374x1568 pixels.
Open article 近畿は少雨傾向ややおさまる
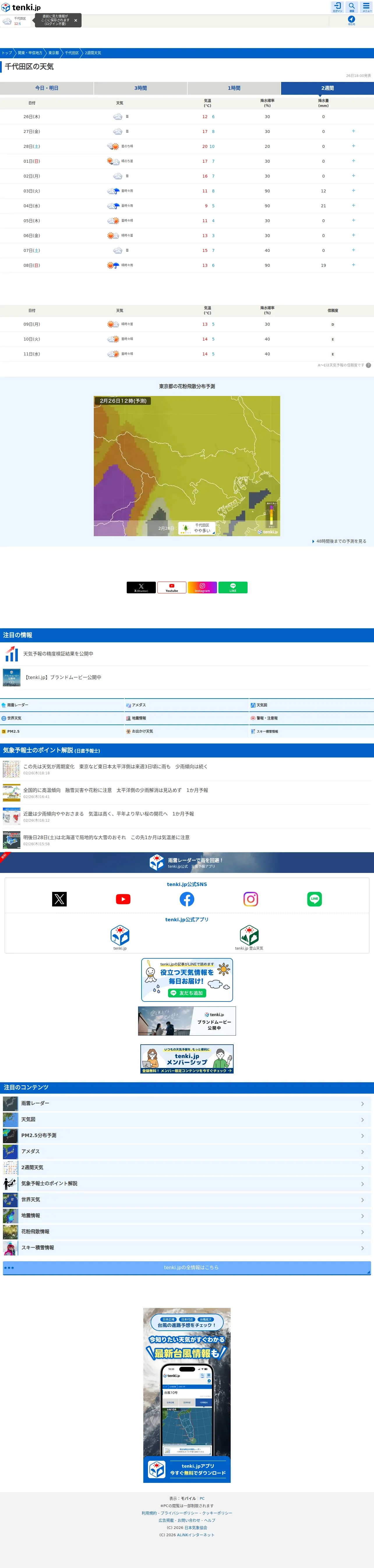pyautogui.click(x=187, y=816)
